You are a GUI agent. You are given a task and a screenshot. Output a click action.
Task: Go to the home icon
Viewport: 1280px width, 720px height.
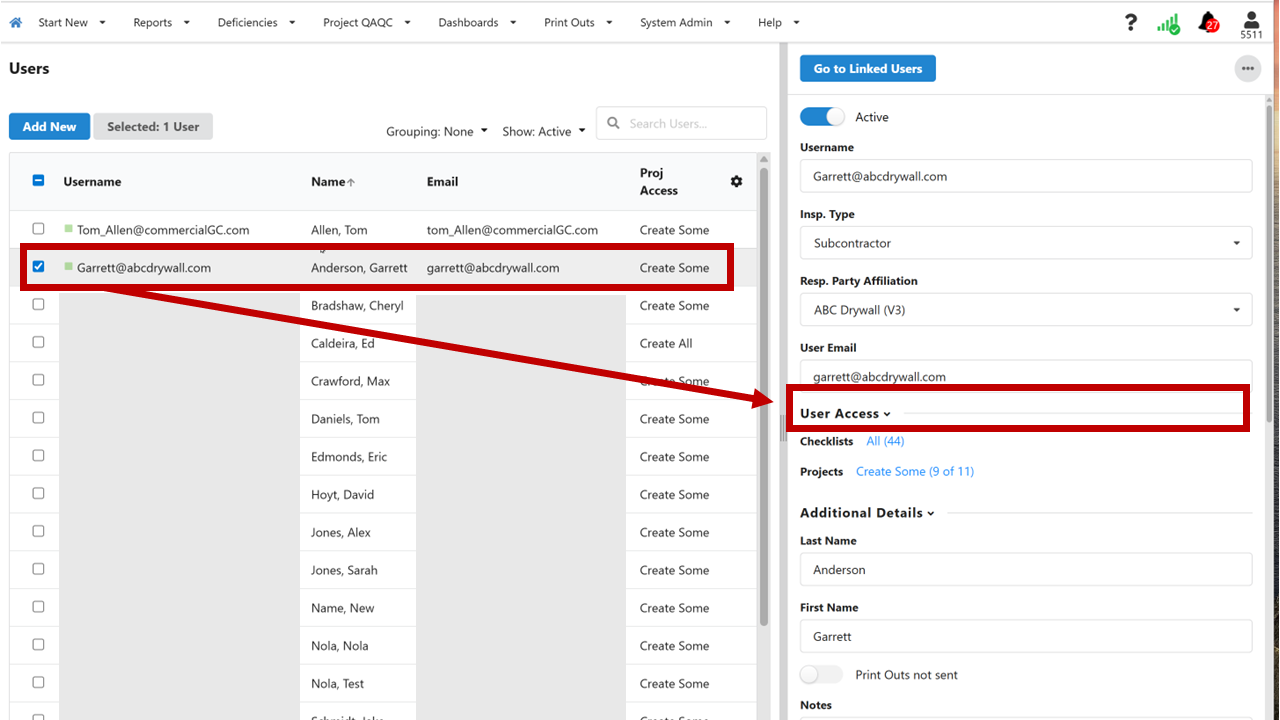(x=16, y=22)
